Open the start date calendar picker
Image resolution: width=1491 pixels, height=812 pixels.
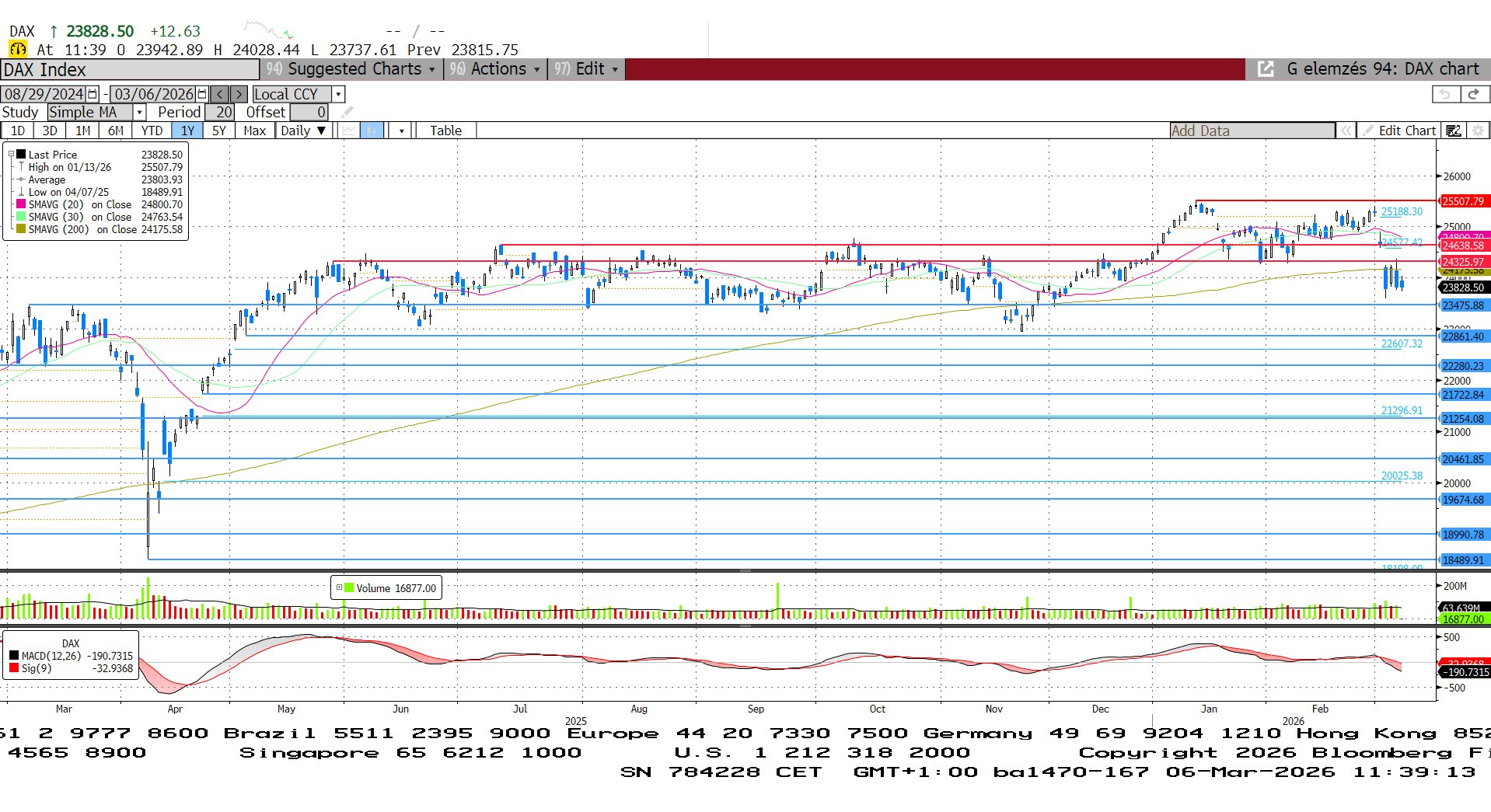coord(93,94)
